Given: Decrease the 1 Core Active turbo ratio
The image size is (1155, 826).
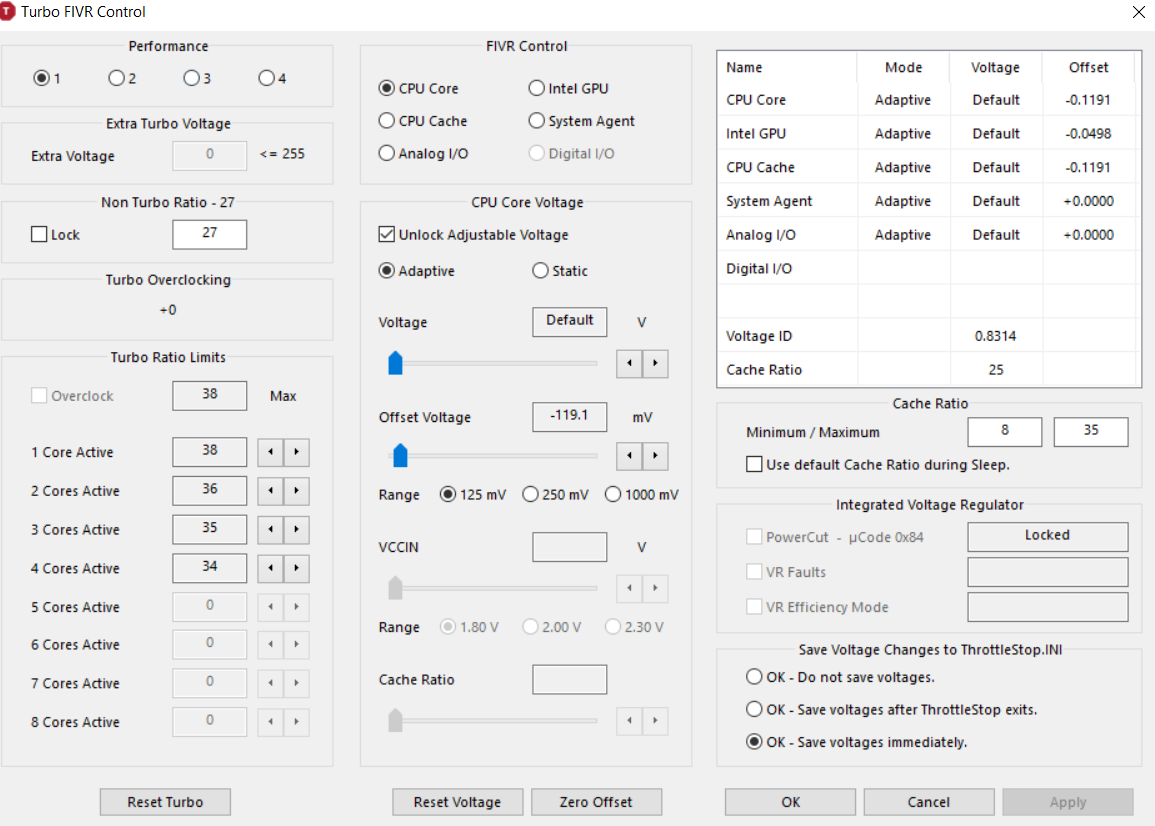Looking at the screenshot, I should point(270,452).
